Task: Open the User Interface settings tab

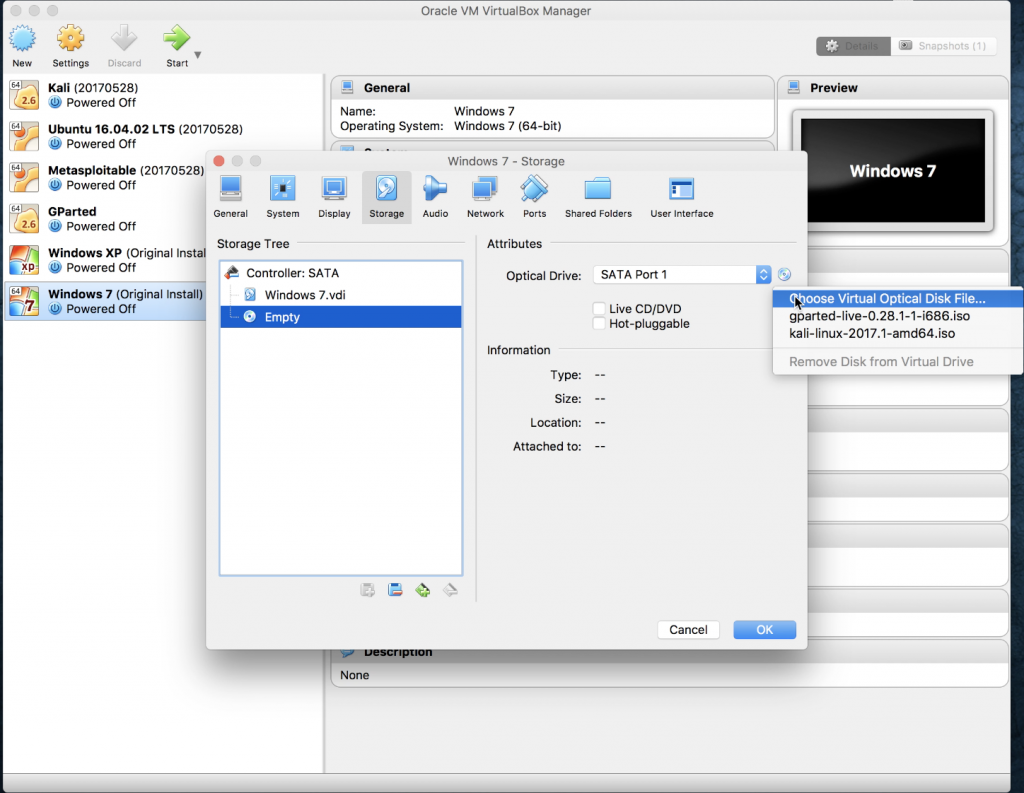Action: [x=682, y=197]
